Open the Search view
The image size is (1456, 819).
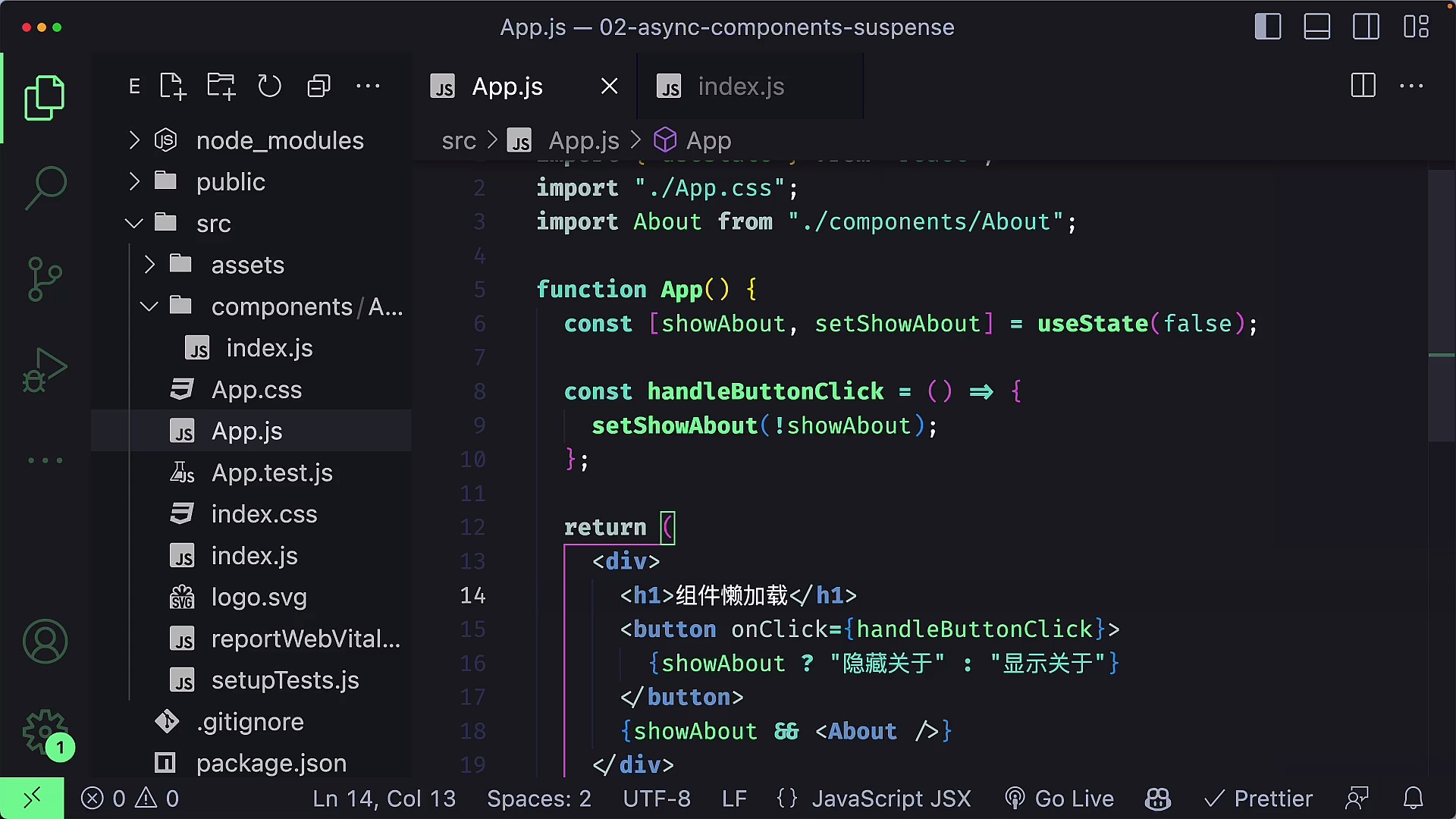coord(44,187)
